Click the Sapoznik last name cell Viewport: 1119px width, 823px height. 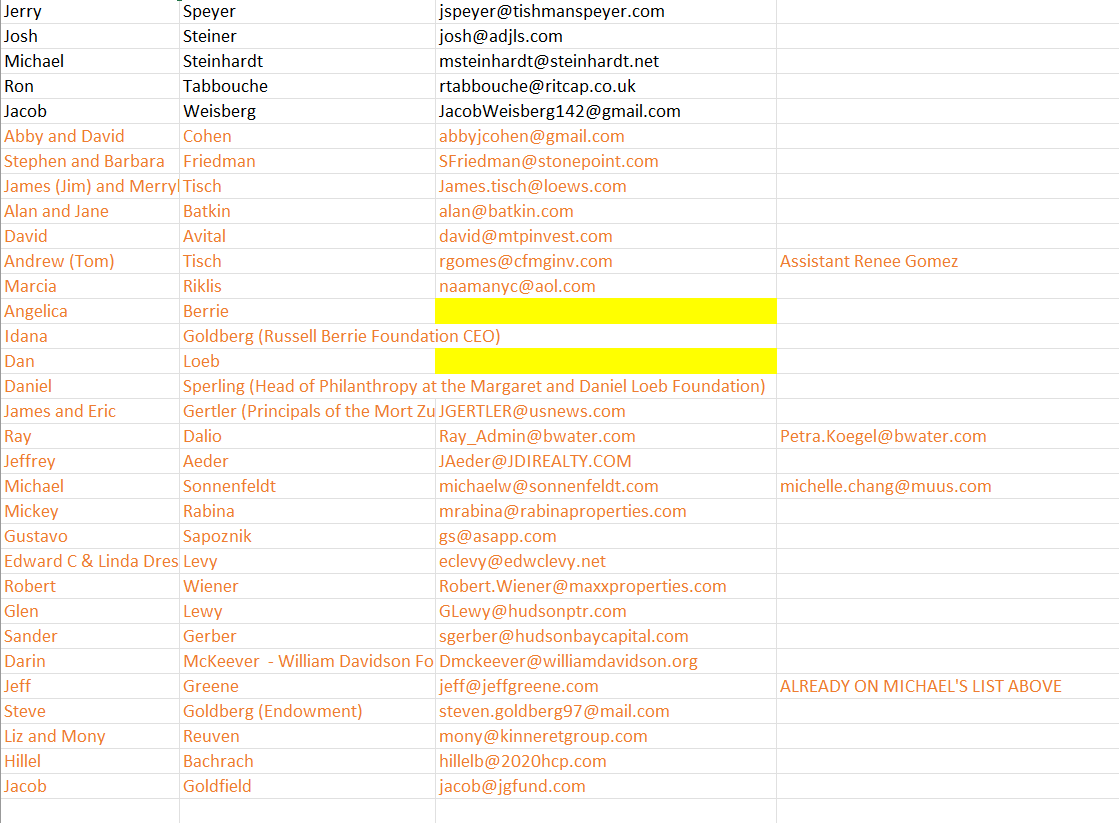(217, 536)
